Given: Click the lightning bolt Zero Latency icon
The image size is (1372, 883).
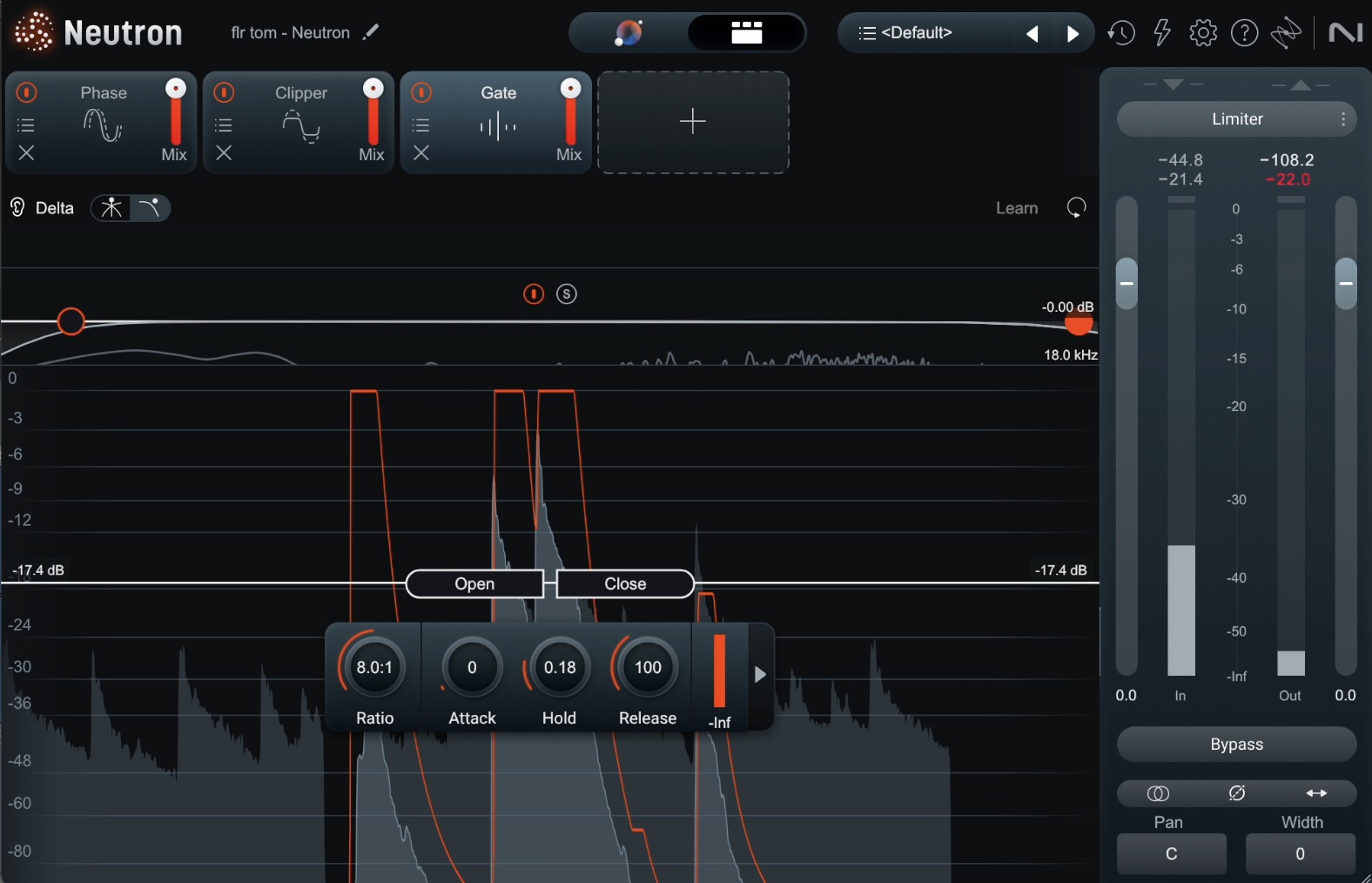Looking at the screenshot, I should [1162, 33].
